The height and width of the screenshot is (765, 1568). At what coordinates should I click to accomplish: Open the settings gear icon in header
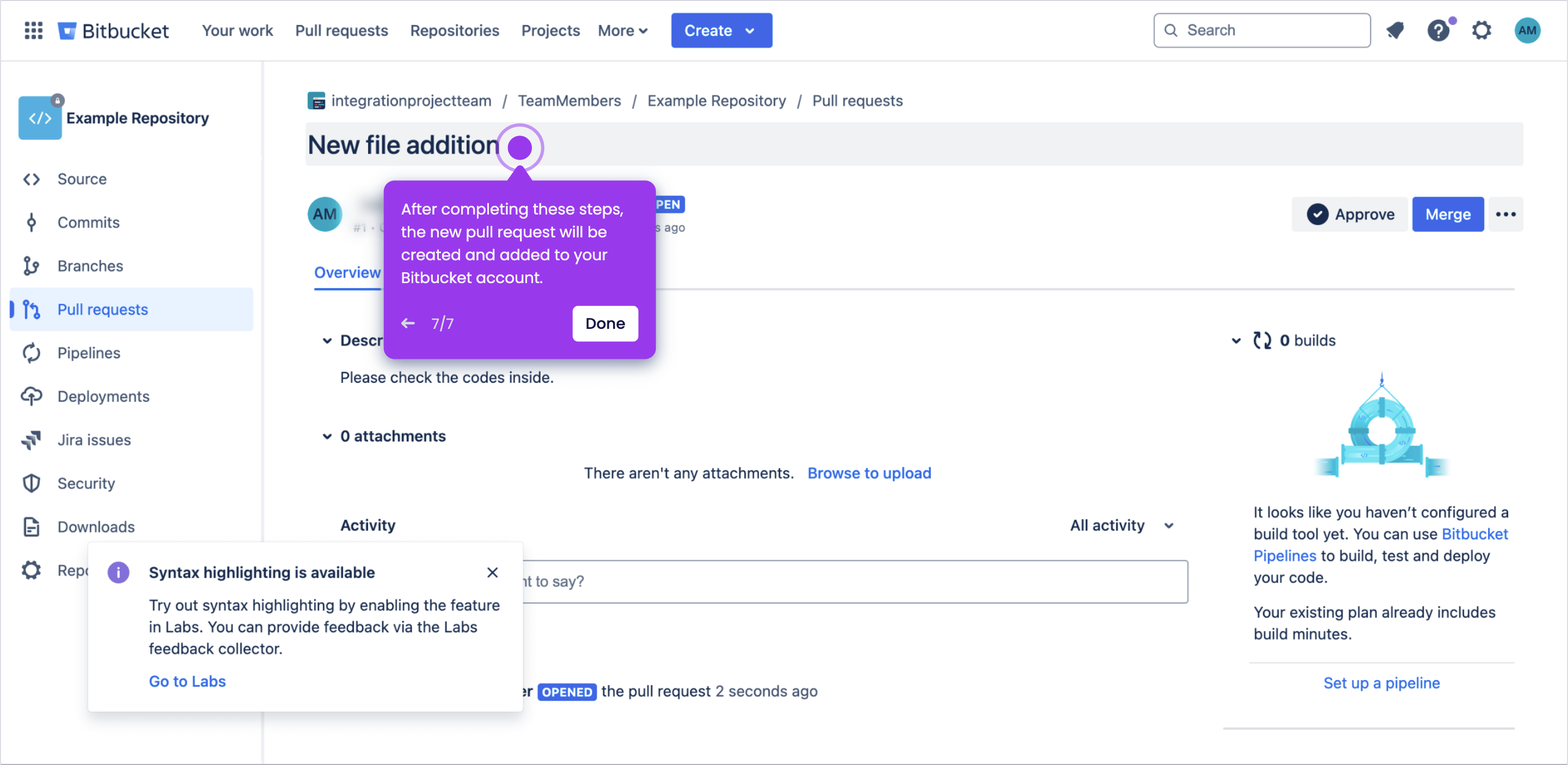[x=1481, y=30]
